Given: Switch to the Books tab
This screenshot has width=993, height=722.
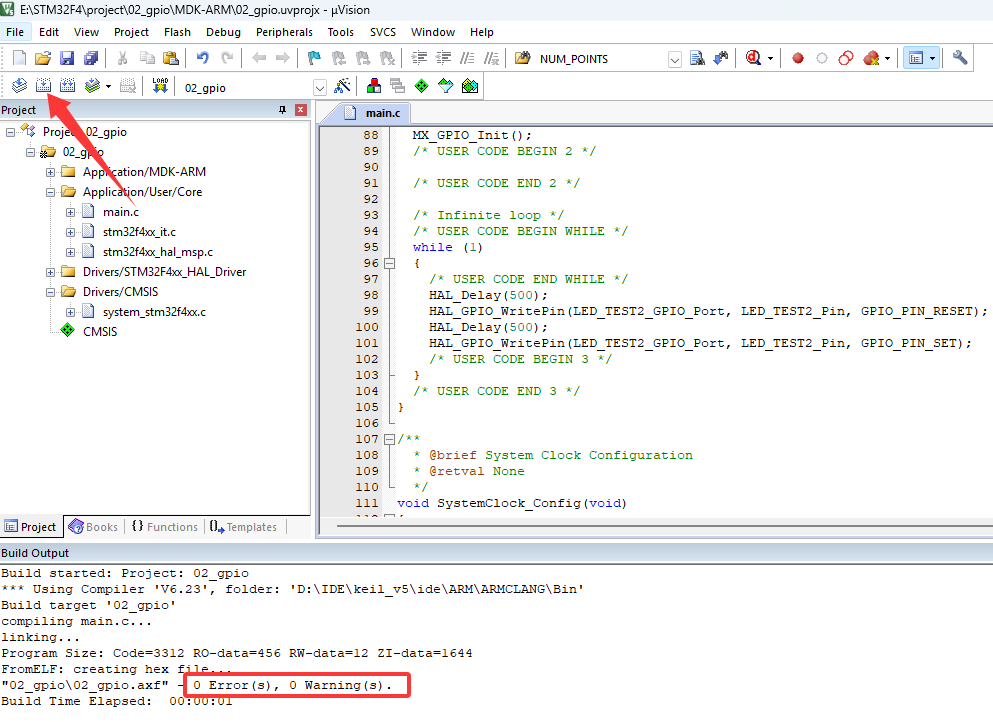Looking at the screenshot, I should pyautogui.click(x=94, y=526).
